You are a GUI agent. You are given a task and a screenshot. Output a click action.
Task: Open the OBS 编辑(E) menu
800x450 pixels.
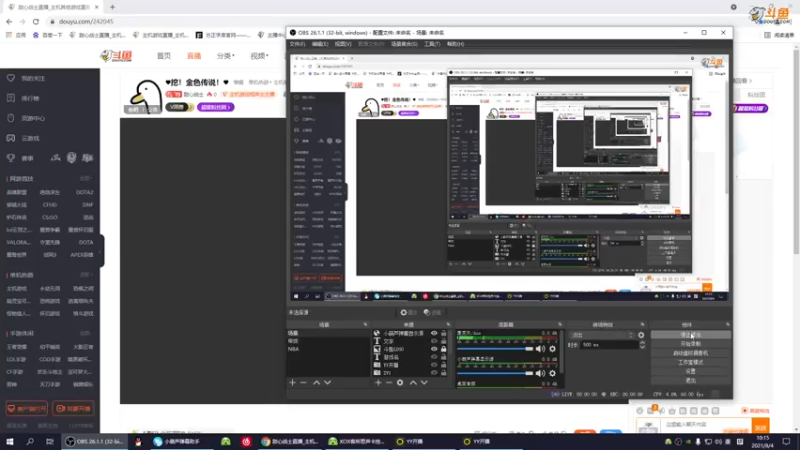click(x=320, y=44)
